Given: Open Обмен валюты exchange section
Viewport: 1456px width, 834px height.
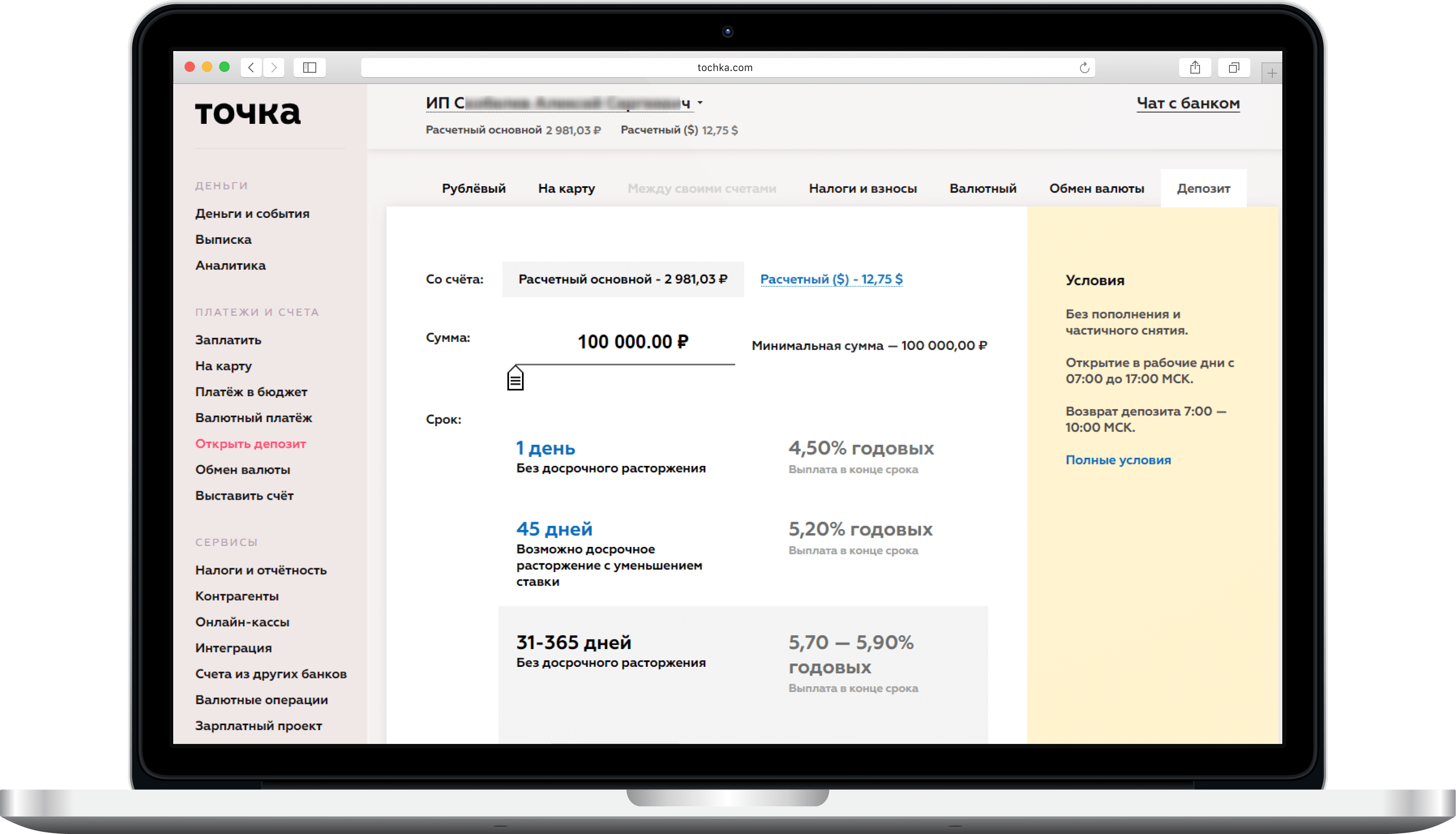Looking at the screenshot, I should tap(244, 469).
